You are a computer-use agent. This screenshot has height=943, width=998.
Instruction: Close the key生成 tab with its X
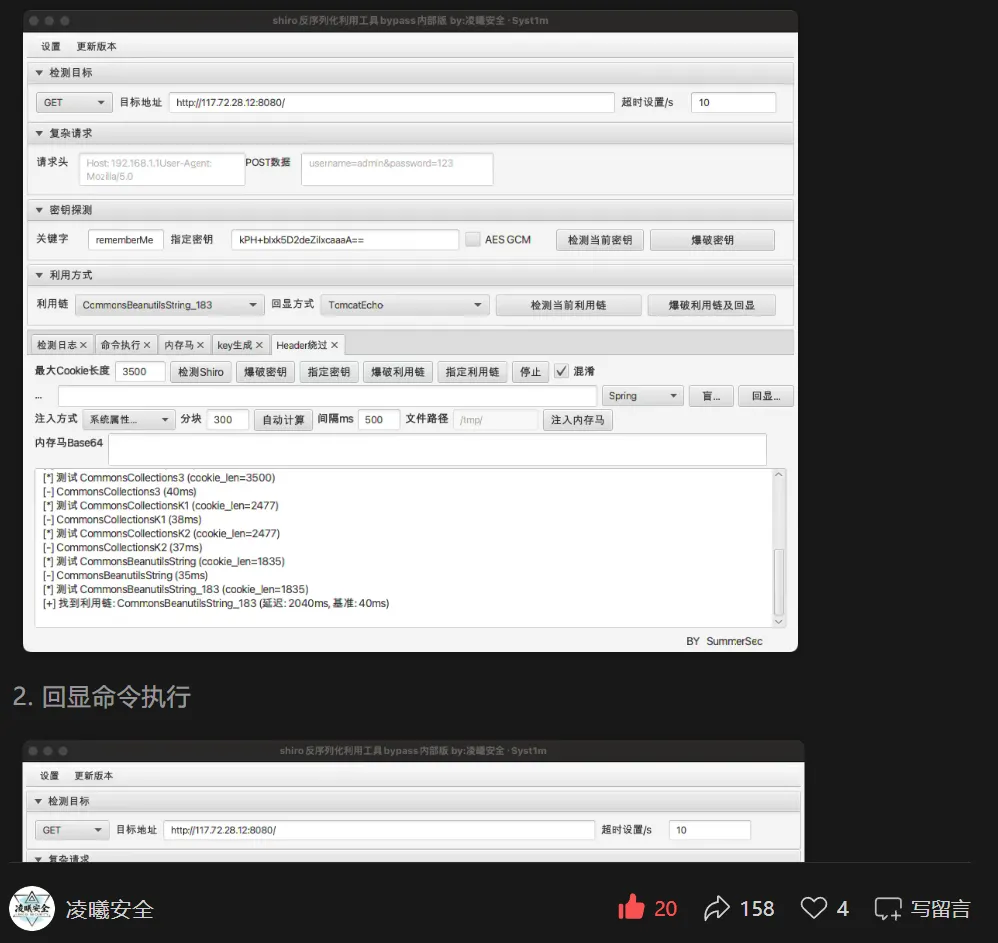point(259,345)
